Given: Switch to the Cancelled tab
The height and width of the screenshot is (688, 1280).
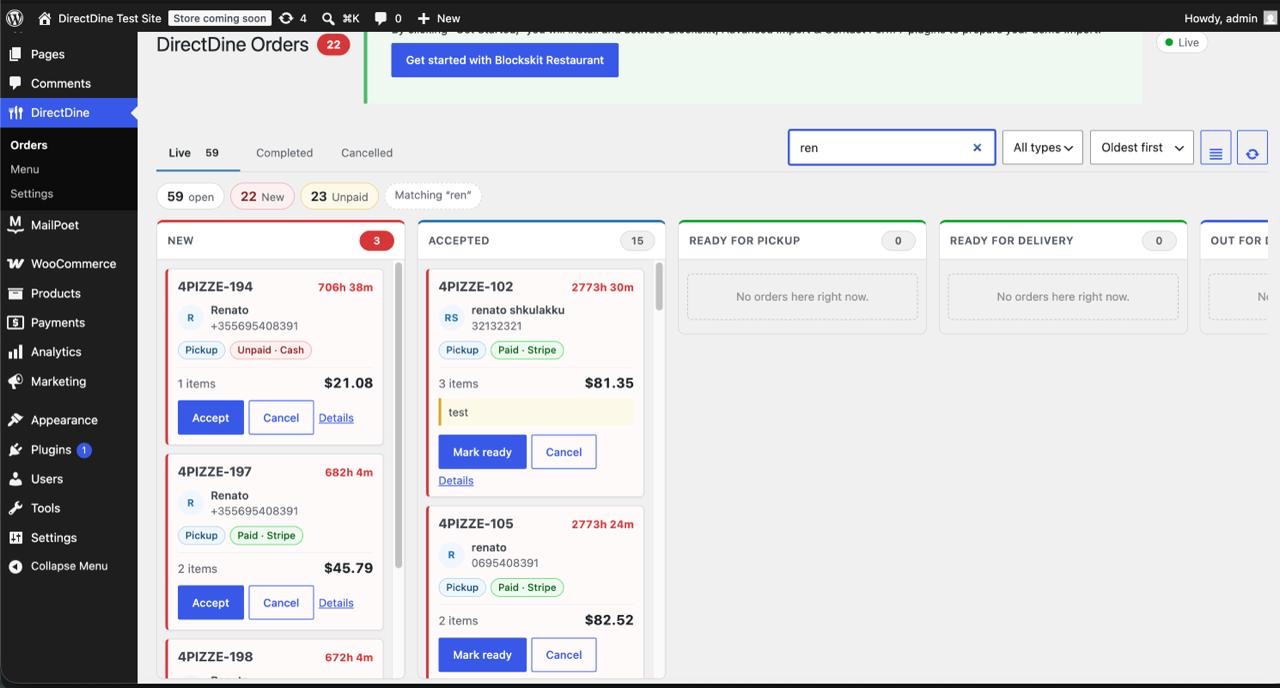Looking at the screenshot, I should 367,153.
